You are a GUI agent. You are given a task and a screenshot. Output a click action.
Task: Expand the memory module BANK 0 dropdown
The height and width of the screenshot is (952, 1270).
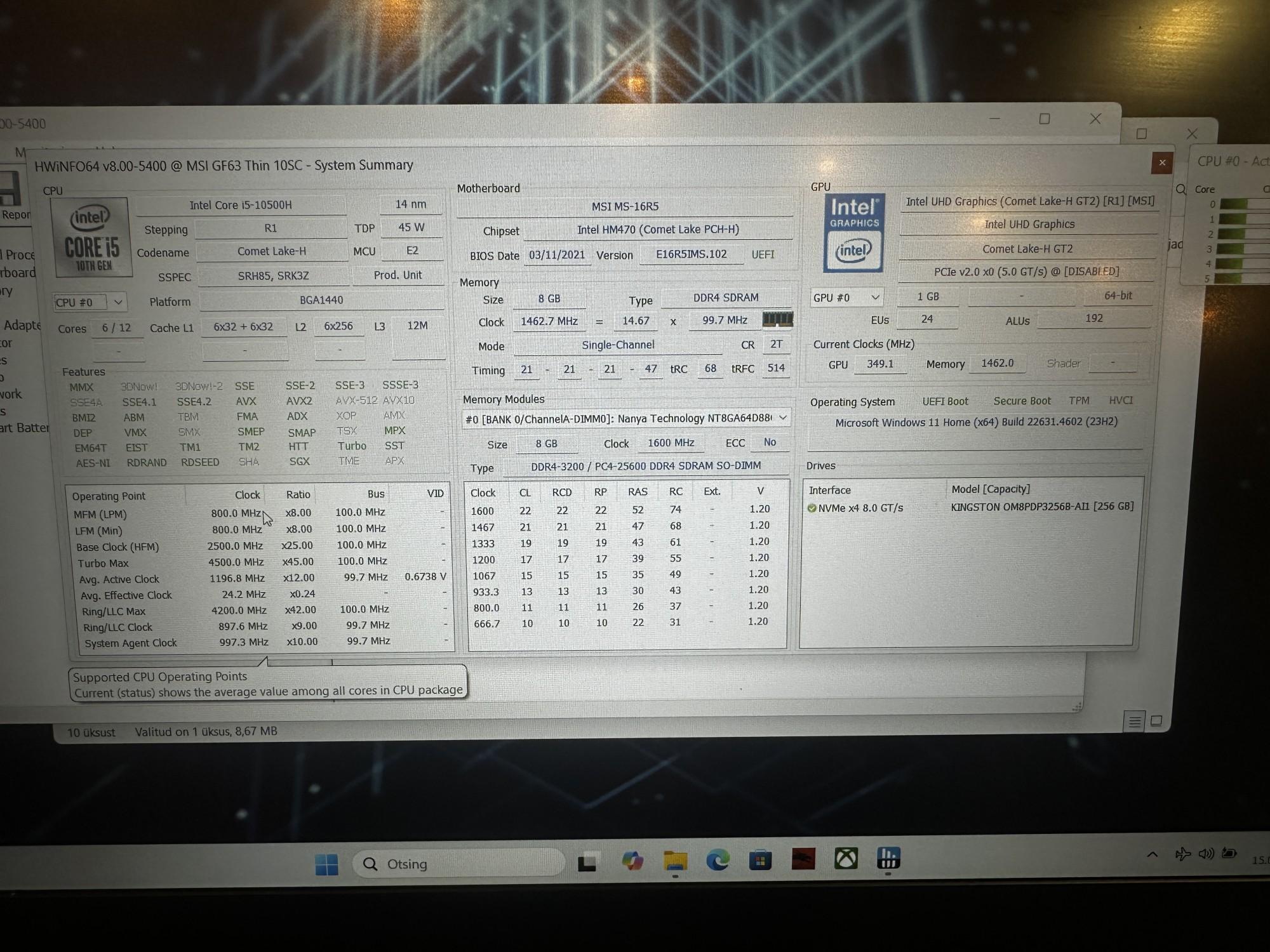click(x=627, y=418)
